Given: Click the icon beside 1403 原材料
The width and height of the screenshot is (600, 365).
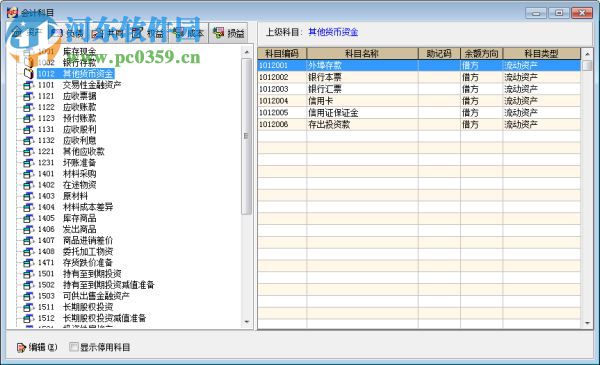Looking at the screenshot, I should point(29,196).
